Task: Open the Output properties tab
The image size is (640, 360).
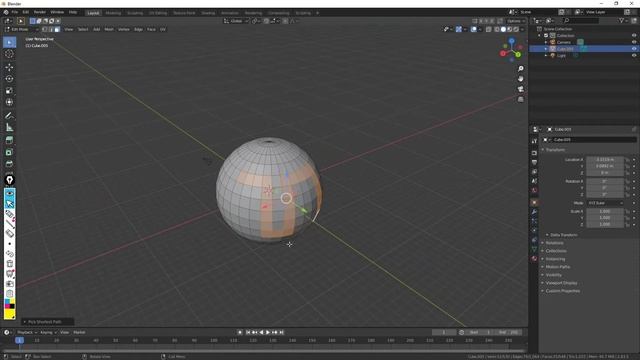Action: point(534,162)
